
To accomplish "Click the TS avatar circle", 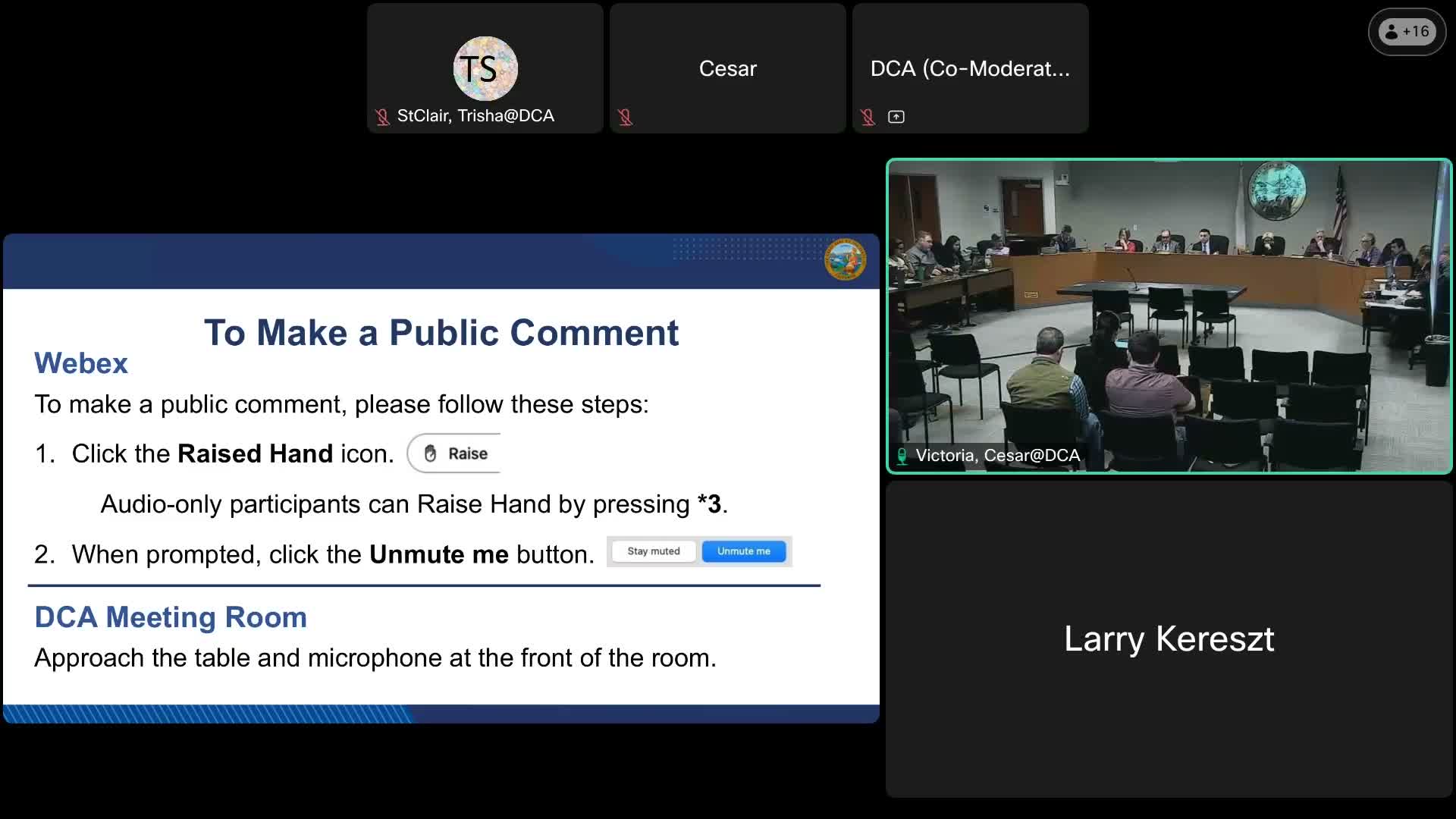I will 485,68.
